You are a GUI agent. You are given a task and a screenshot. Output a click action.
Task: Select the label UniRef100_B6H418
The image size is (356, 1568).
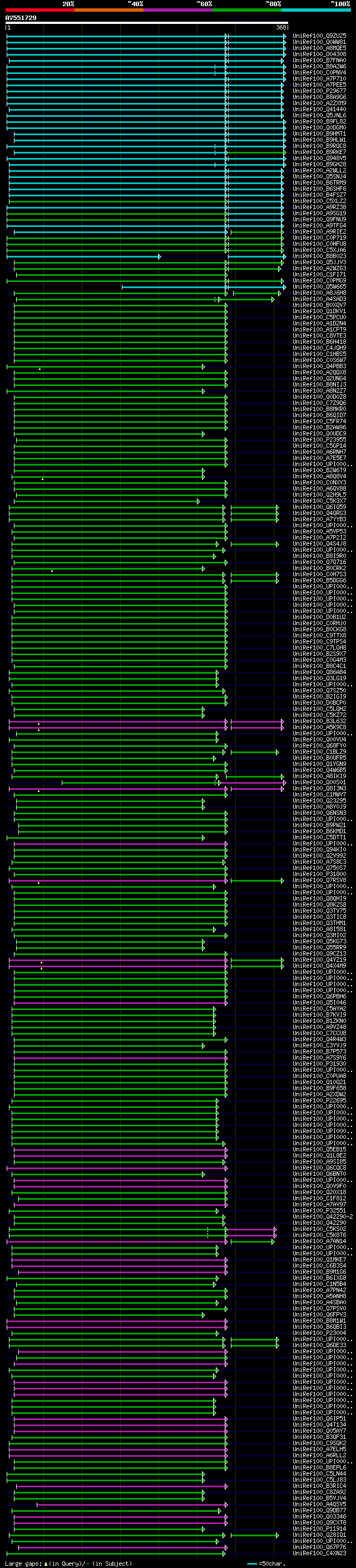coord(319,342)
